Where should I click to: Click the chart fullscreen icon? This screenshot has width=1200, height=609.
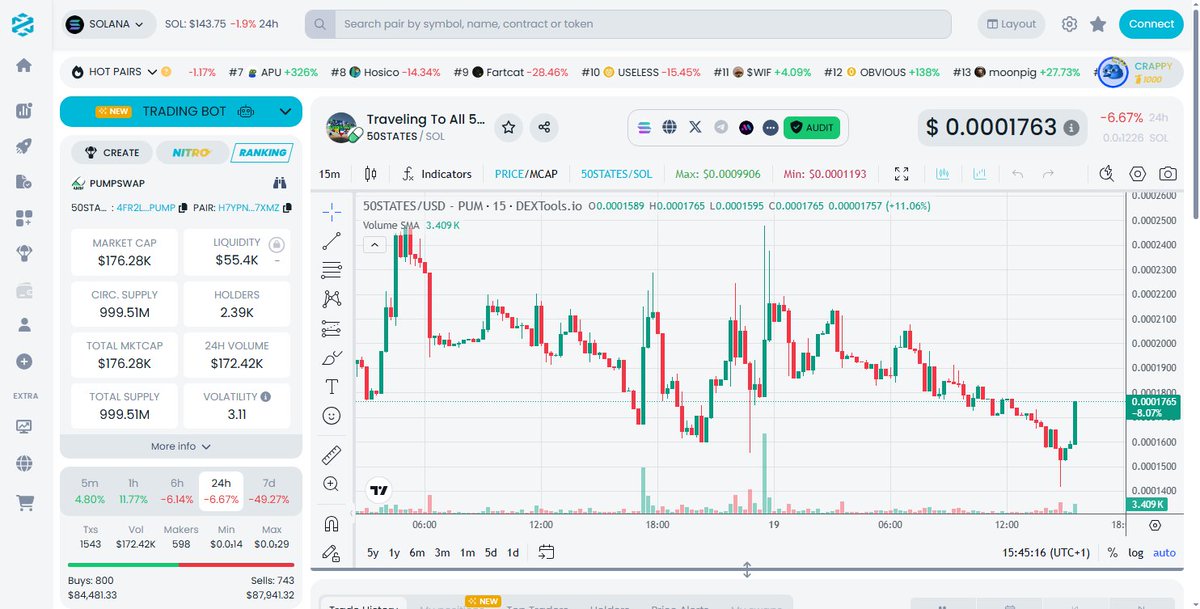[x=902, y=174]
